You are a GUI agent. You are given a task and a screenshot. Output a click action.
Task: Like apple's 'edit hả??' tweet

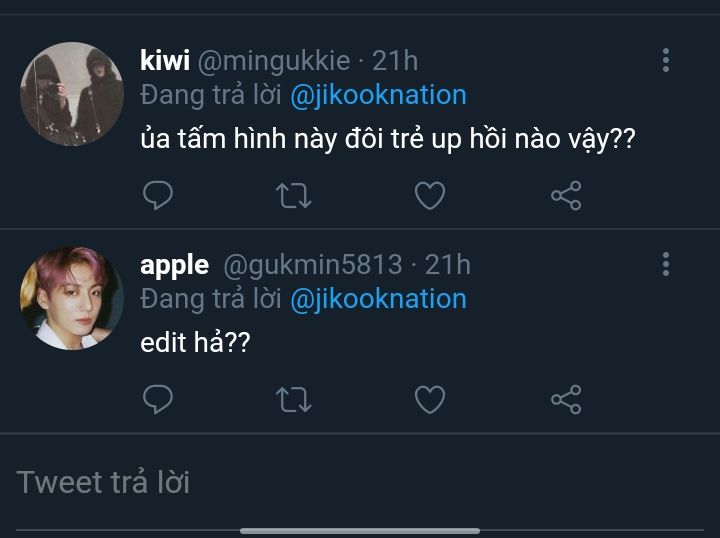click(429, 400)
